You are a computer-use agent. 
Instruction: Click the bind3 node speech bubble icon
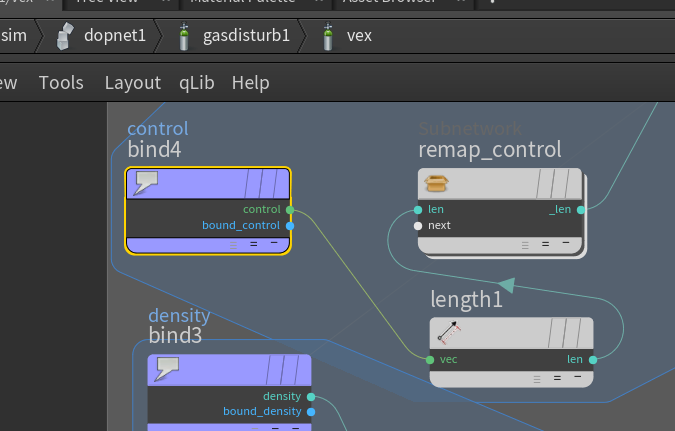(x=167, y=369)
